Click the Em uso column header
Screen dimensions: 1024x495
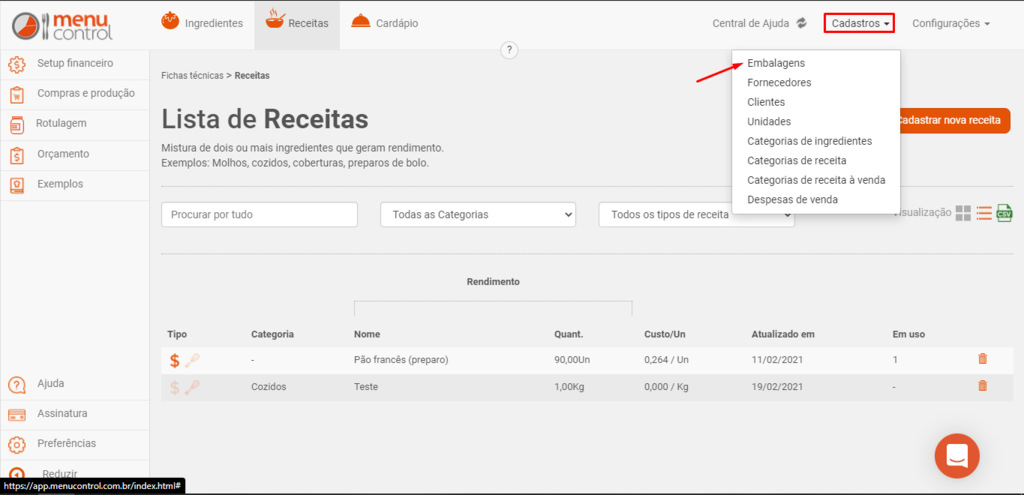point(908,334)
